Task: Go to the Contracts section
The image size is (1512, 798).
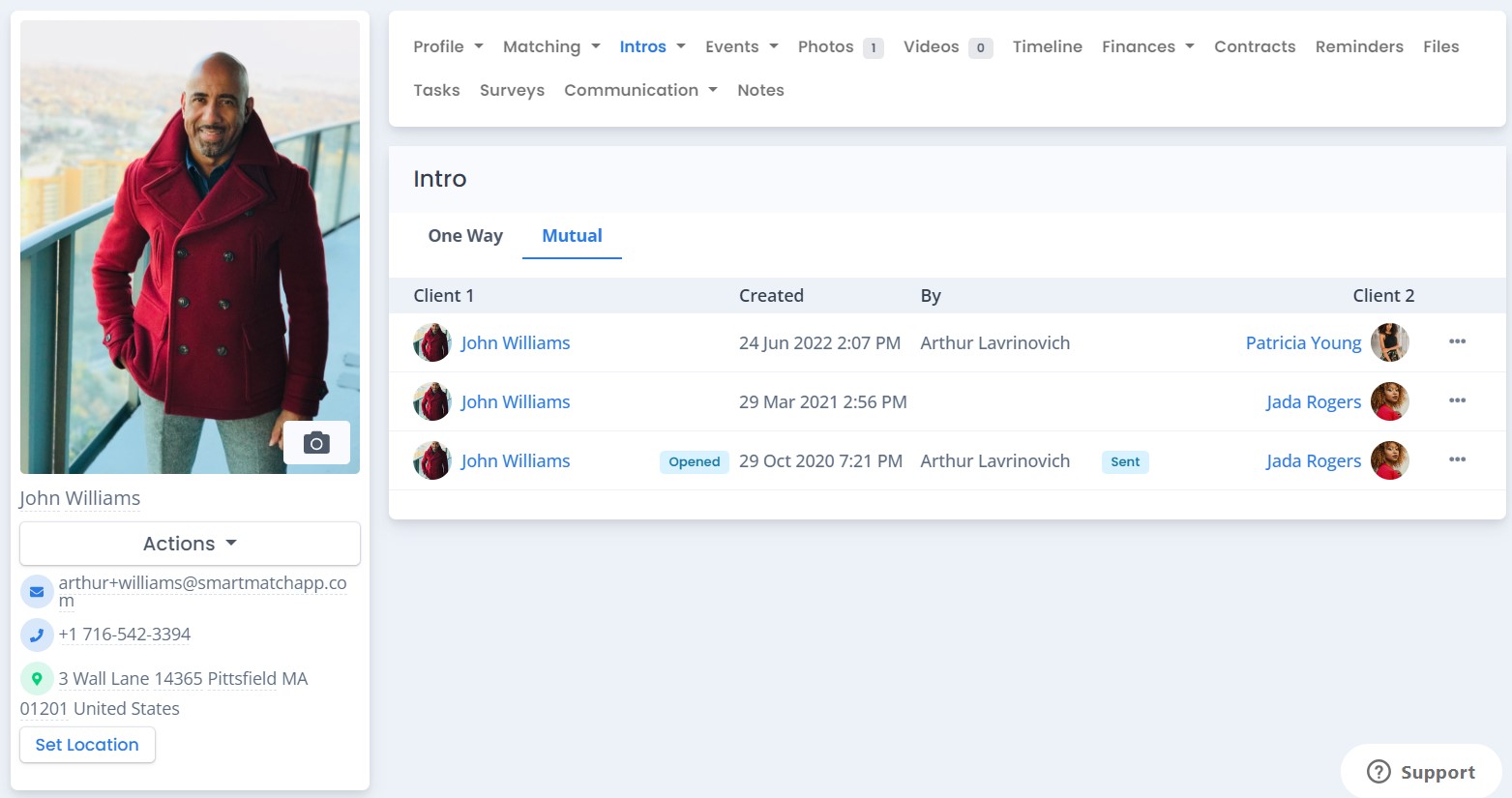Action: click(x=1255, y=45)
